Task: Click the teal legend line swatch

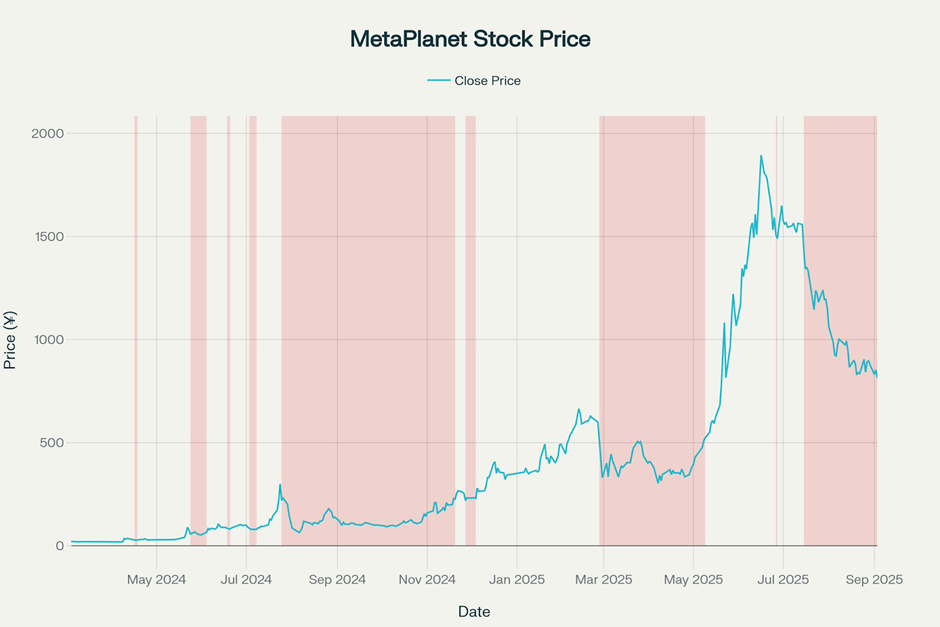Action: coord(438,81)
